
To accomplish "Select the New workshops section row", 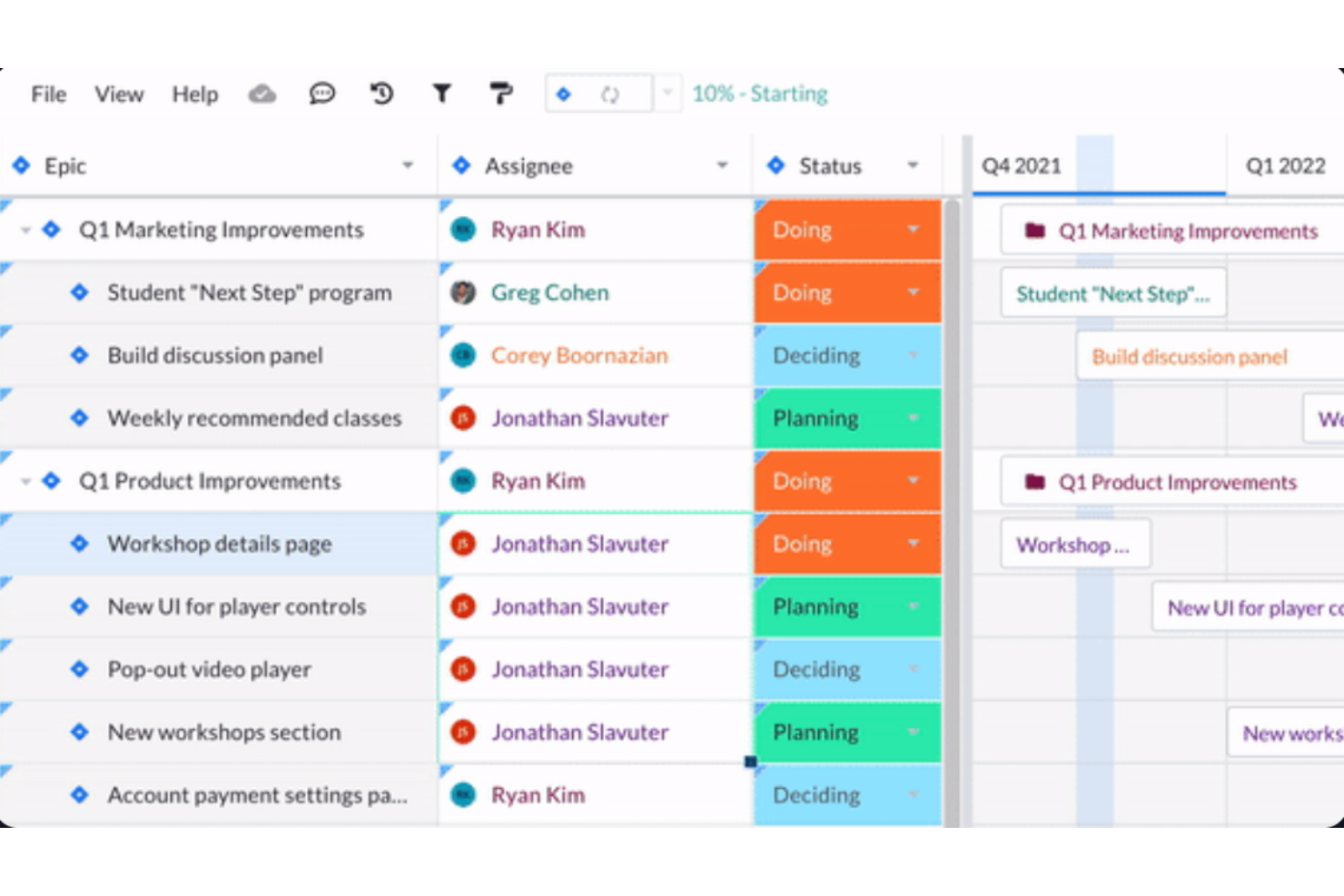I will (x=219, y=732).
